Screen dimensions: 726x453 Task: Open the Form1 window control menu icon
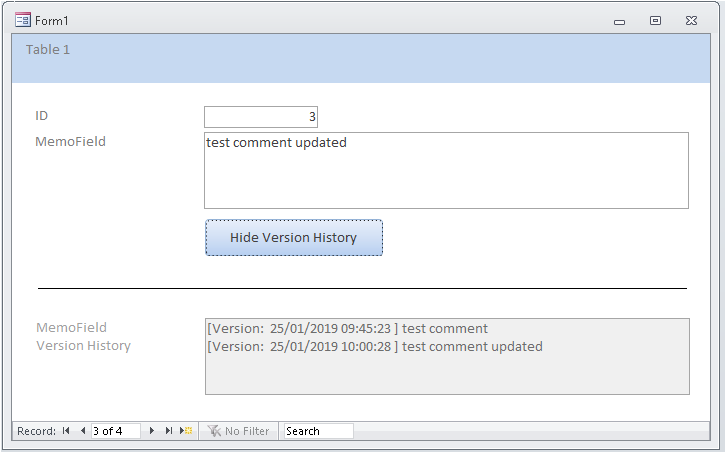[22, 20]
